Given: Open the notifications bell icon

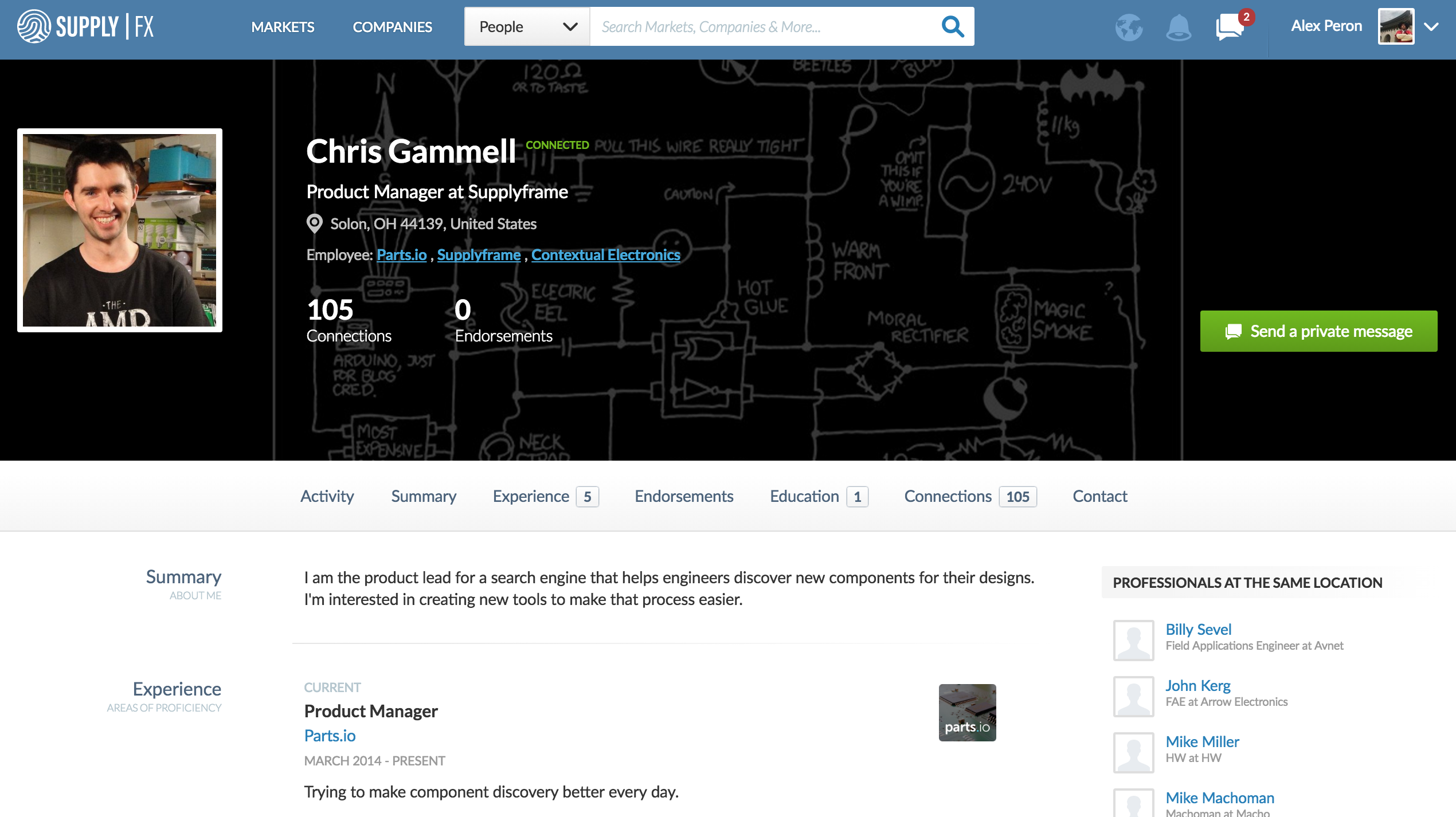Looking at the screenshot, I should click(1178, 27).
